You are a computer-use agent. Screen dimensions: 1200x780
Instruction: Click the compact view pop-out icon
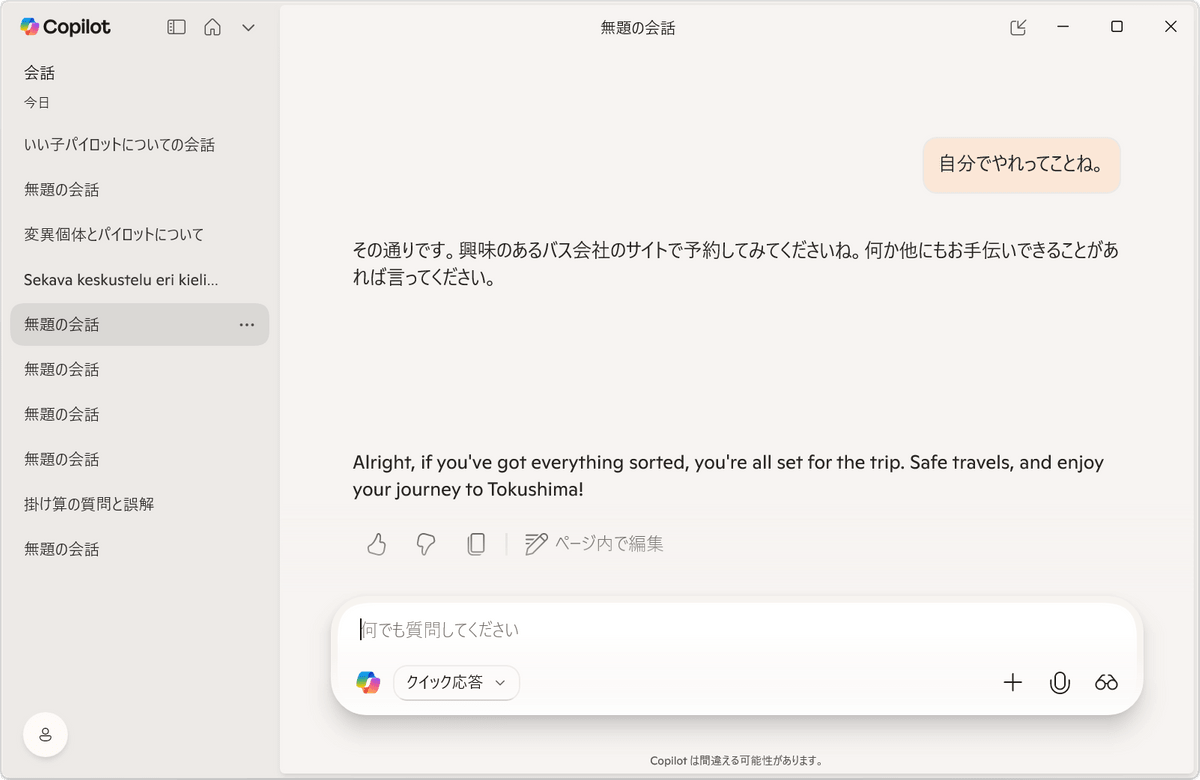coord(1018,28)
